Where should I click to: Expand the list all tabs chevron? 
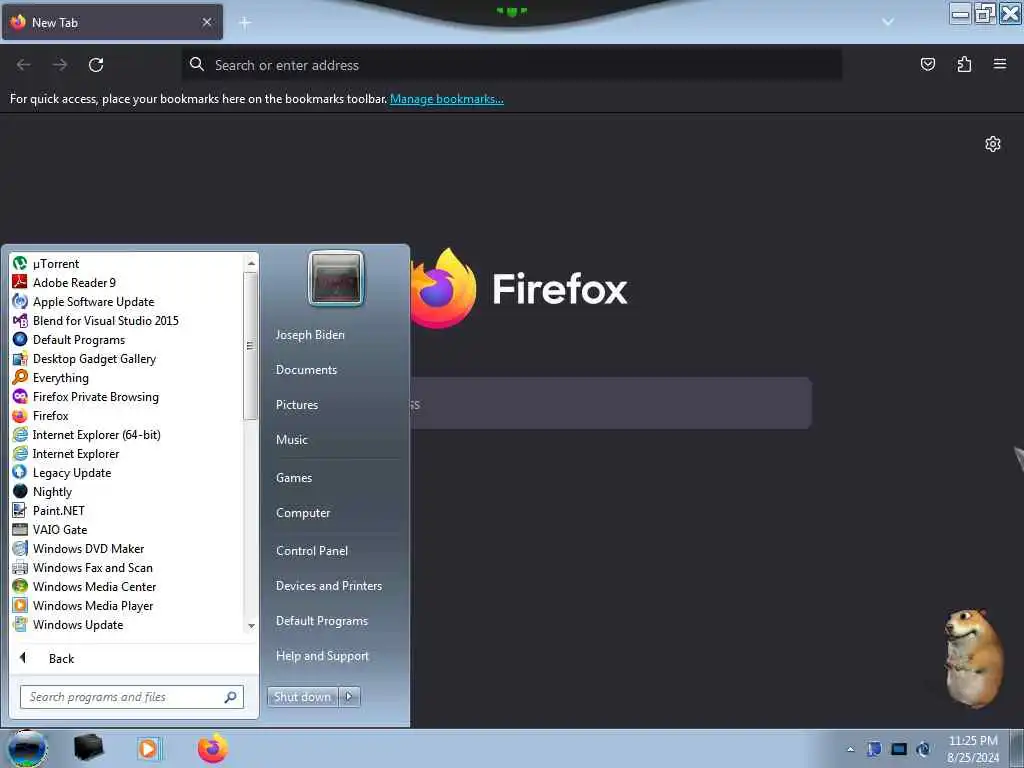[888, 22]
